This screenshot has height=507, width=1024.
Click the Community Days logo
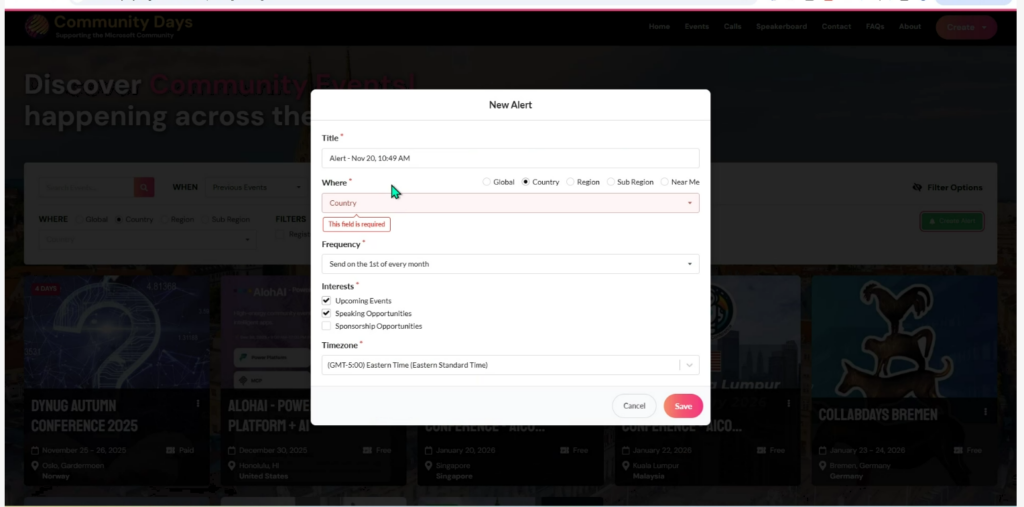click(x=36, y=27)
